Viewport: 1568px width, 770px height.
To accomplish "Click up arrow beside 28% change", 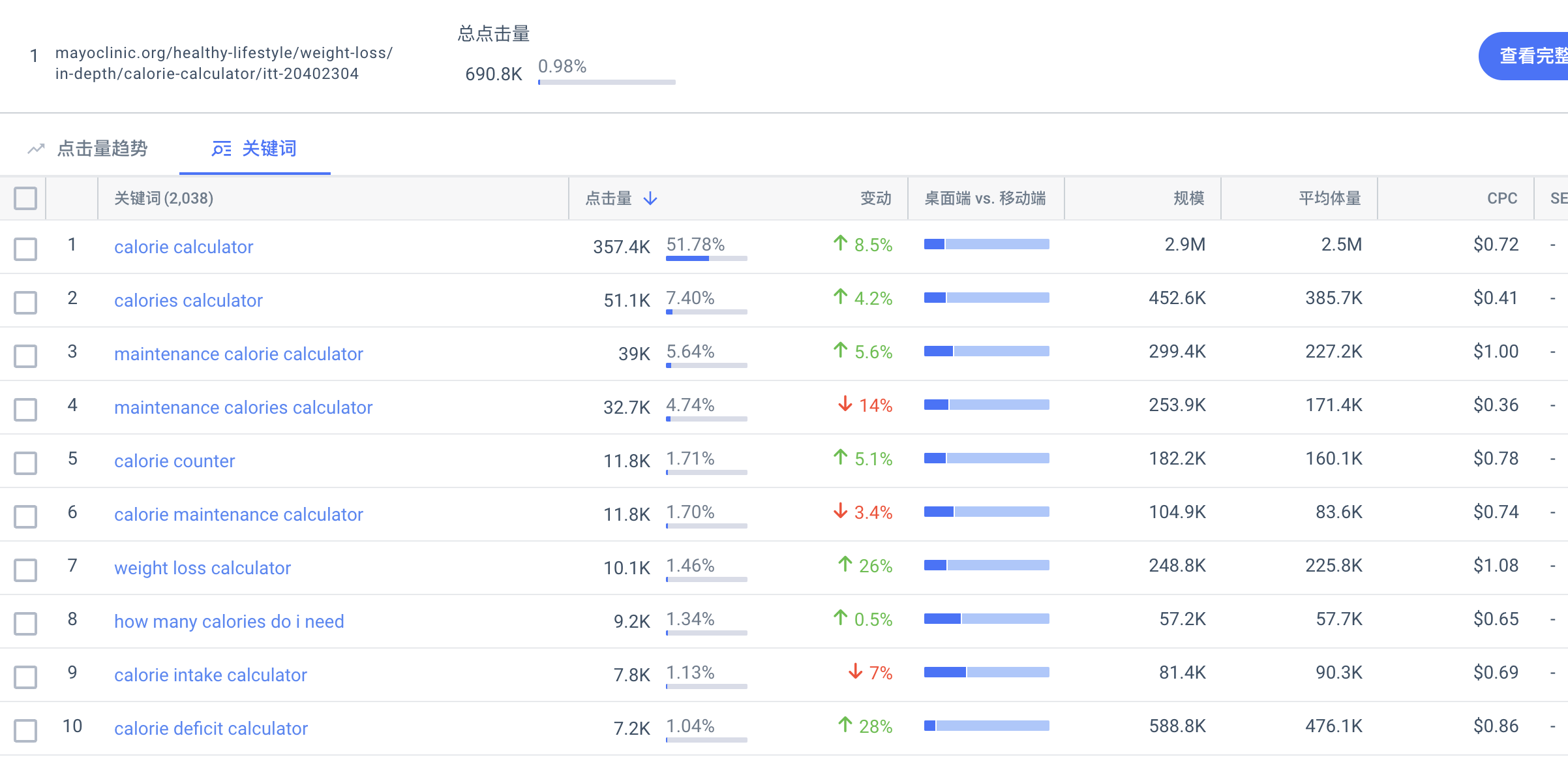I will click(845, 726).
